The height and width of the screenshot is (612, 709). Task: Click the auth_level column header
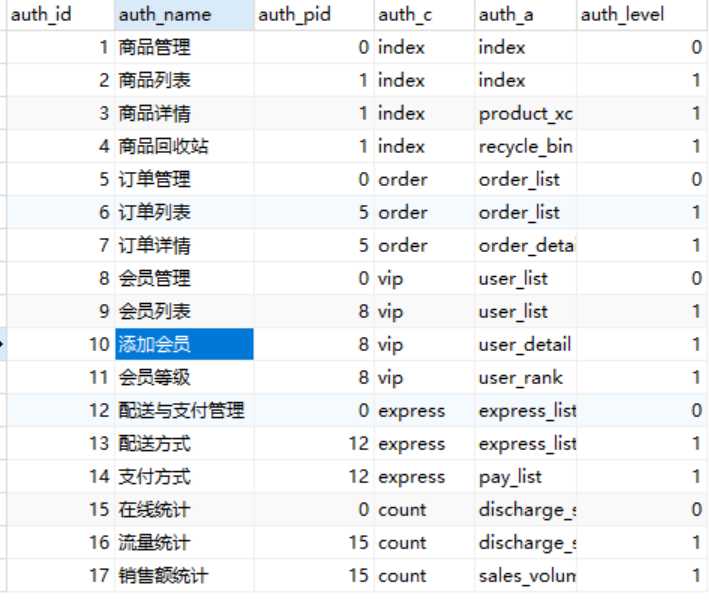(642, 15)
